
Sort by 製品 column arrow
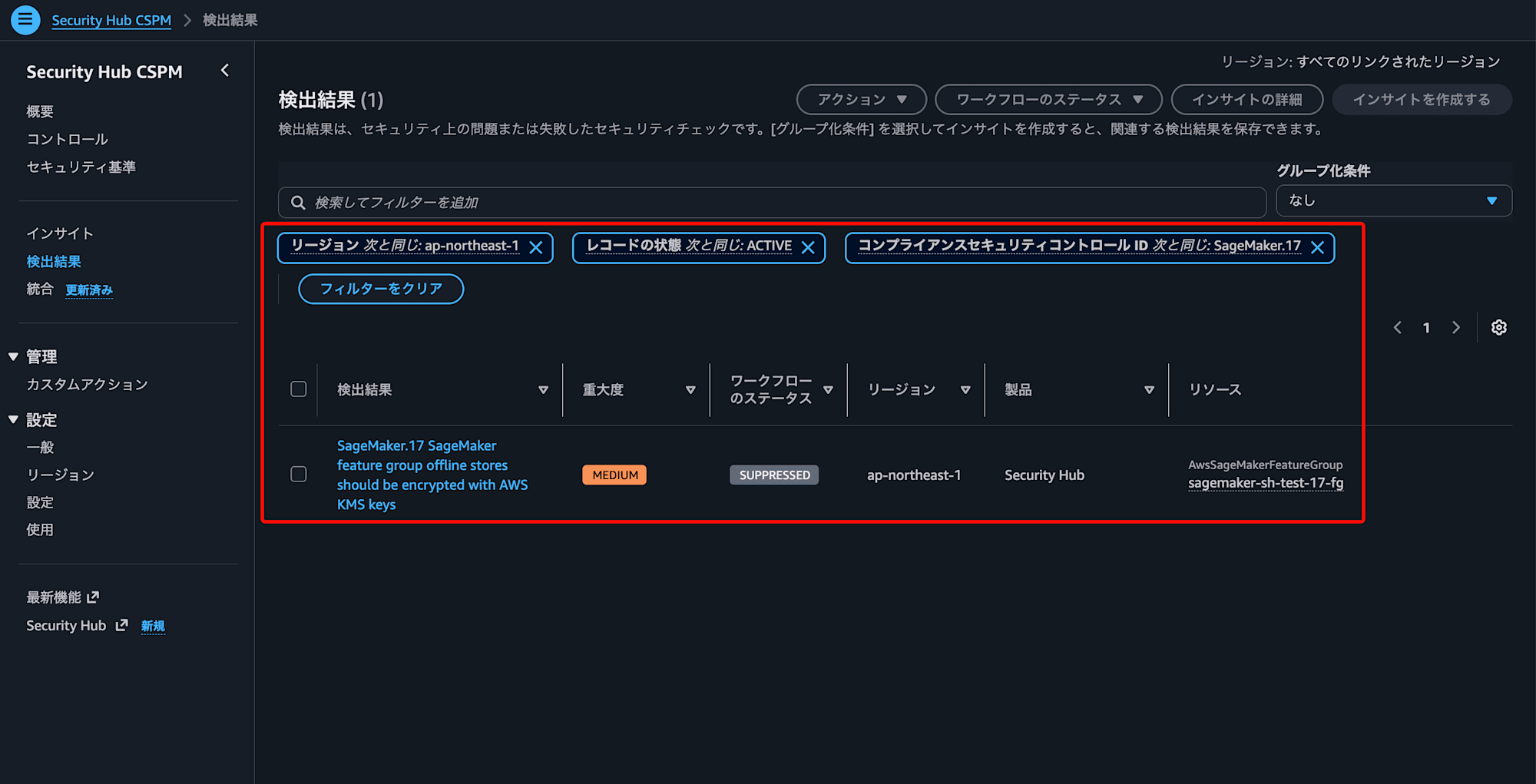point(1149,390)
